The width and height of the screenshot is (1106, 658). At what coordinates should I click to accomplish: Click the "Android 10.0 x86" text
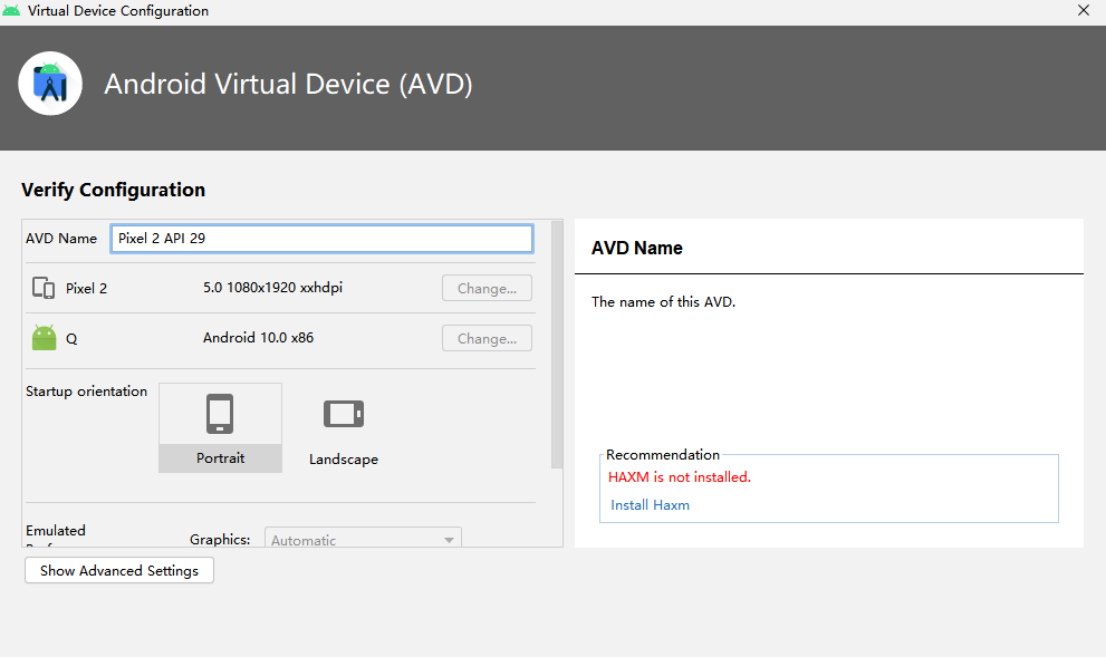[258, 338]
